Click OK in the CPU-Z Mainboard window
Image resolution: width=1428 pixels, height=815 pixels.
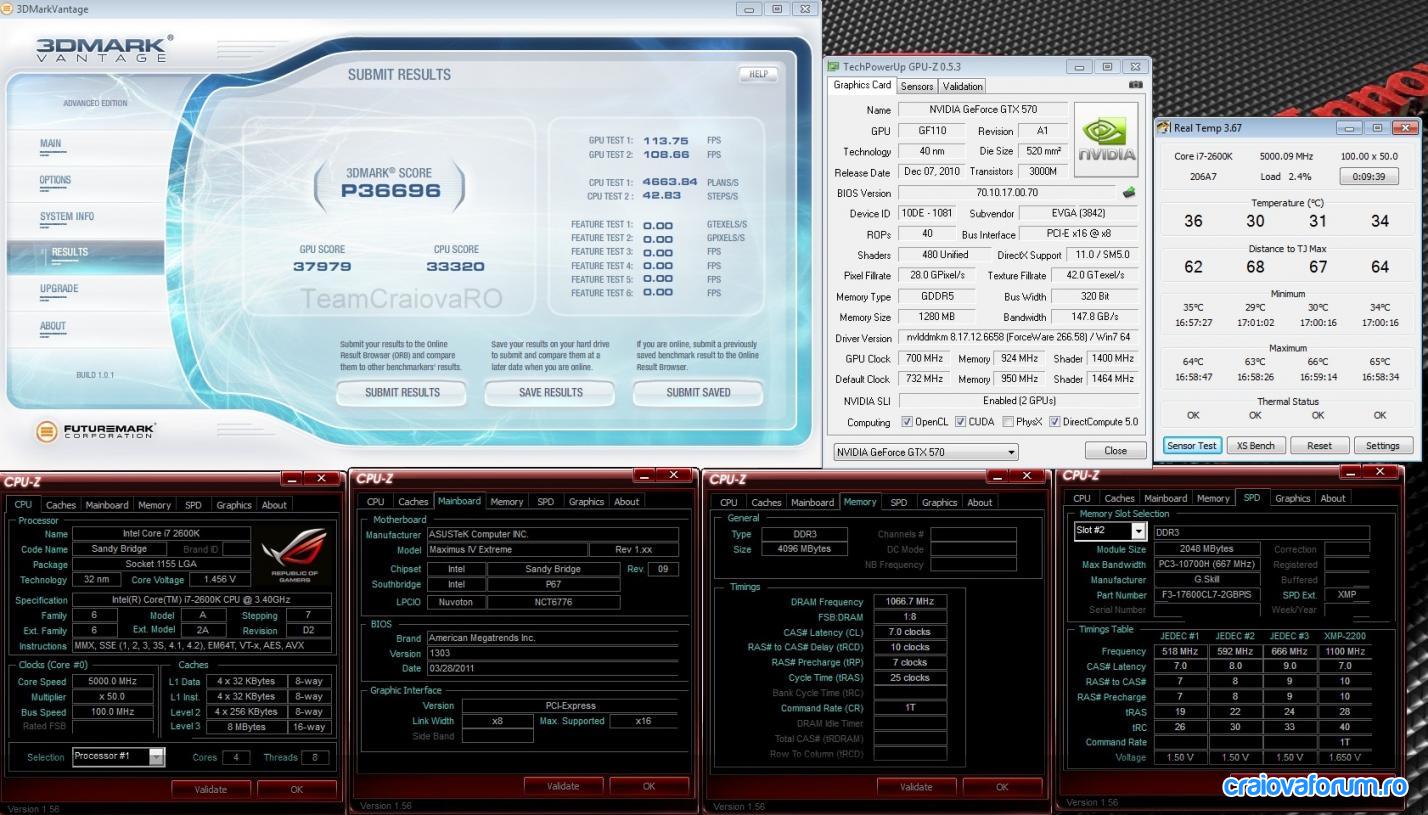649,786
